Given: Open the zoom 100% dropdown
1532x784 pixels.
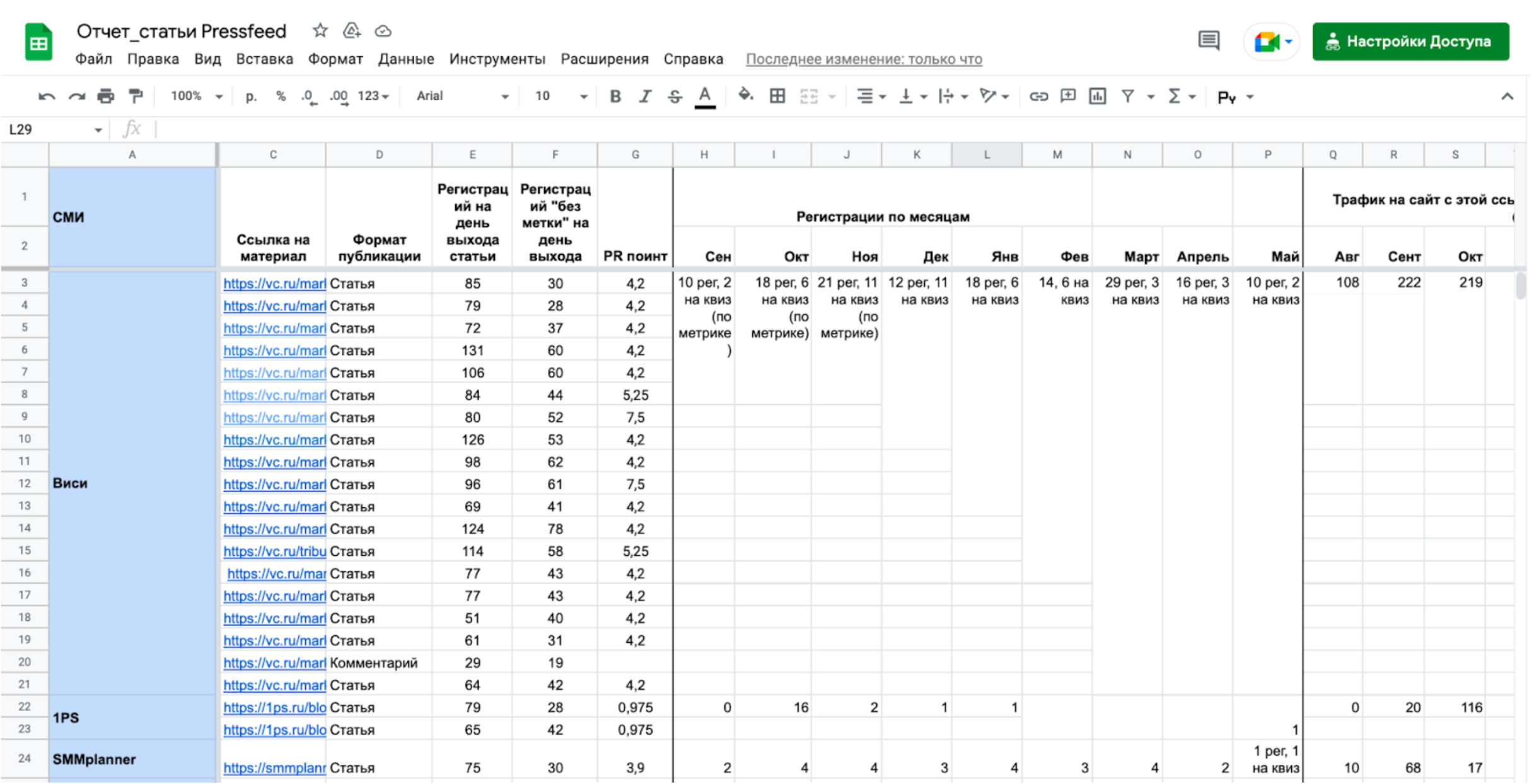Looking at the screenshot, I should point(197,96).
